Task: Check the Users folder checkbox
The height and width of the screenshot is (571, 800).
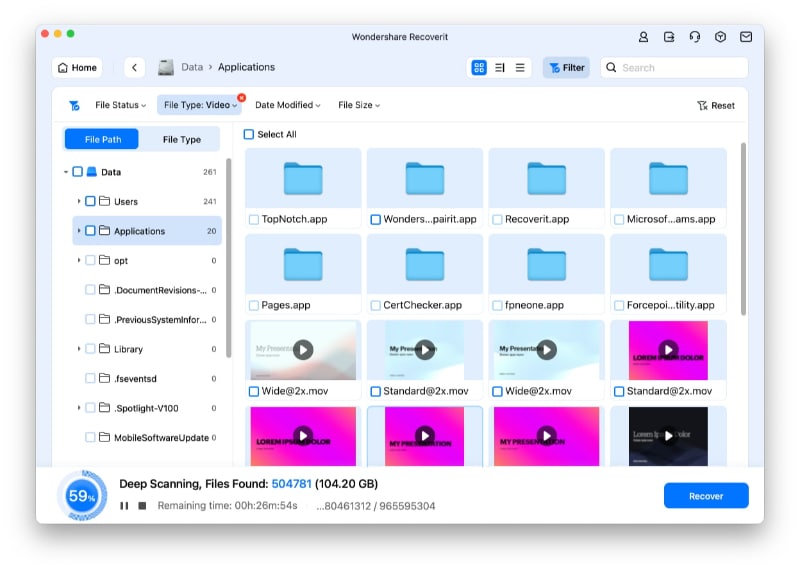Action: 90,202
